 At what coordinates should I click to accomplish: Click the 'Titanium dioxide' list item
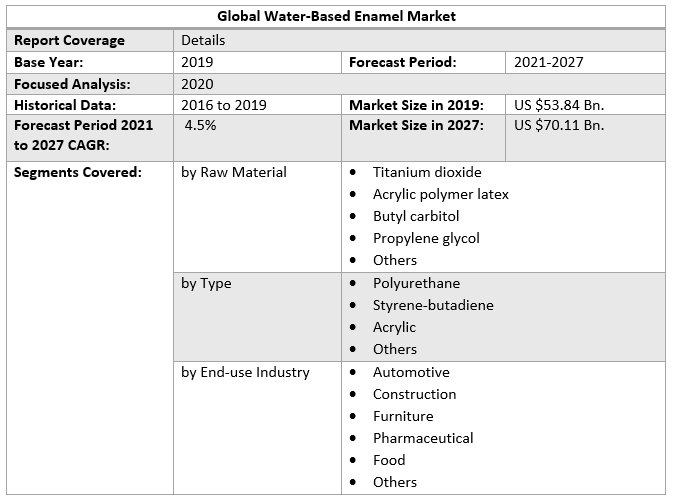coord(427,172)
